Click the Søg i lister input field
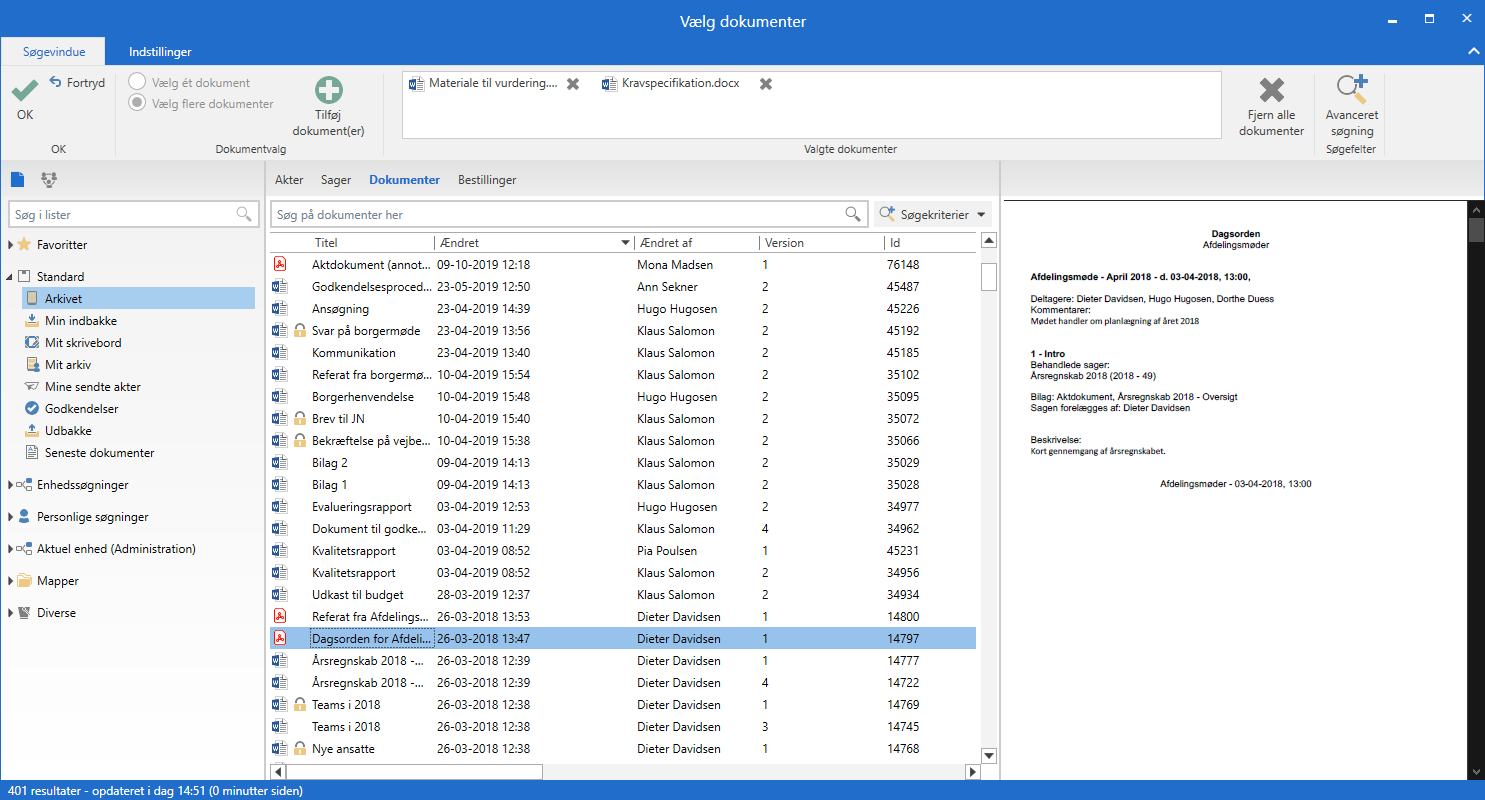The image size is (1485, 800). point(120,214)
